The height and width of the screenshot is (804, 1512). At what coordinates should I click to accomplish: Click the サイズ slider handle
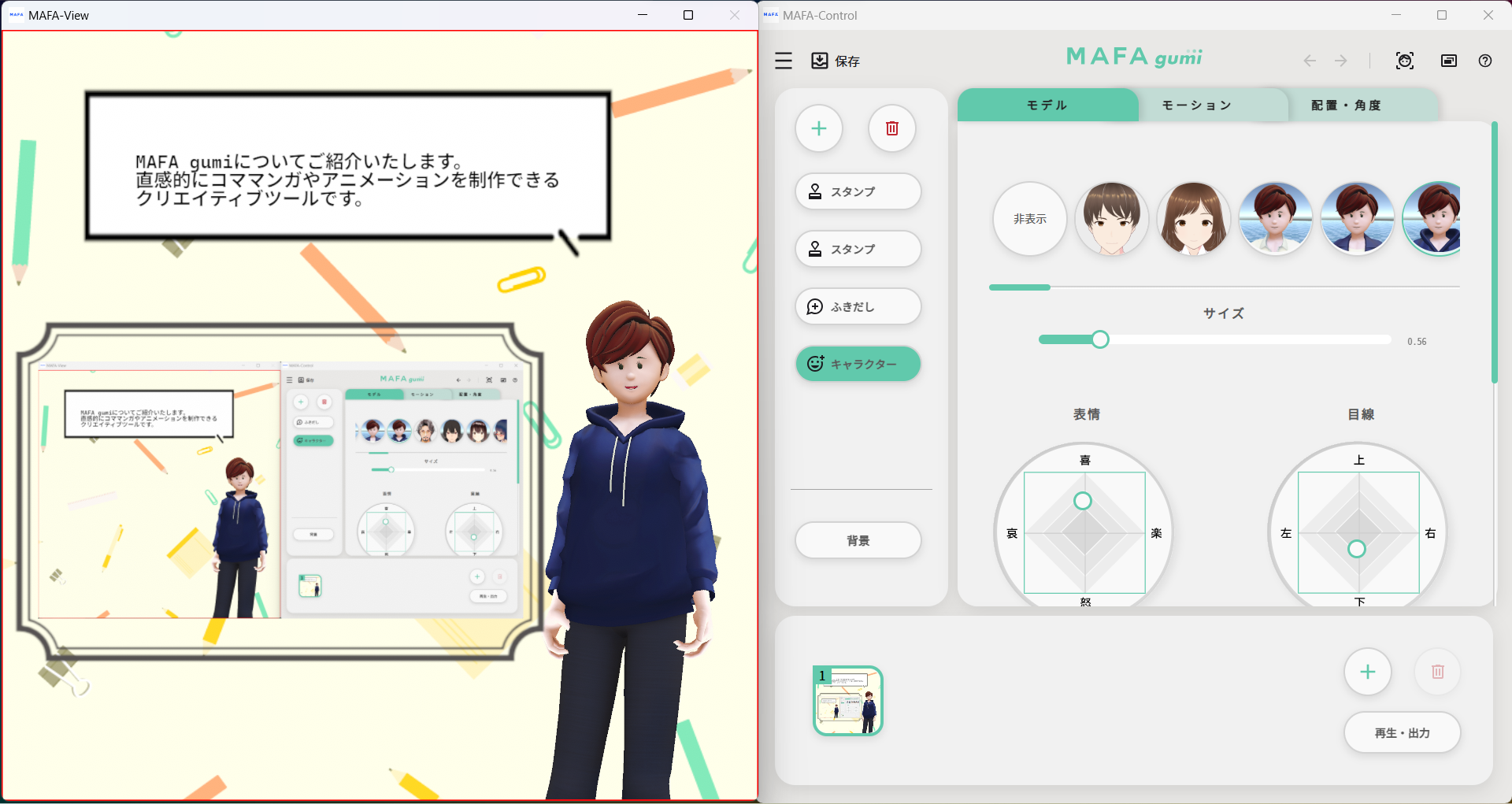click(x=1100, y=339)
